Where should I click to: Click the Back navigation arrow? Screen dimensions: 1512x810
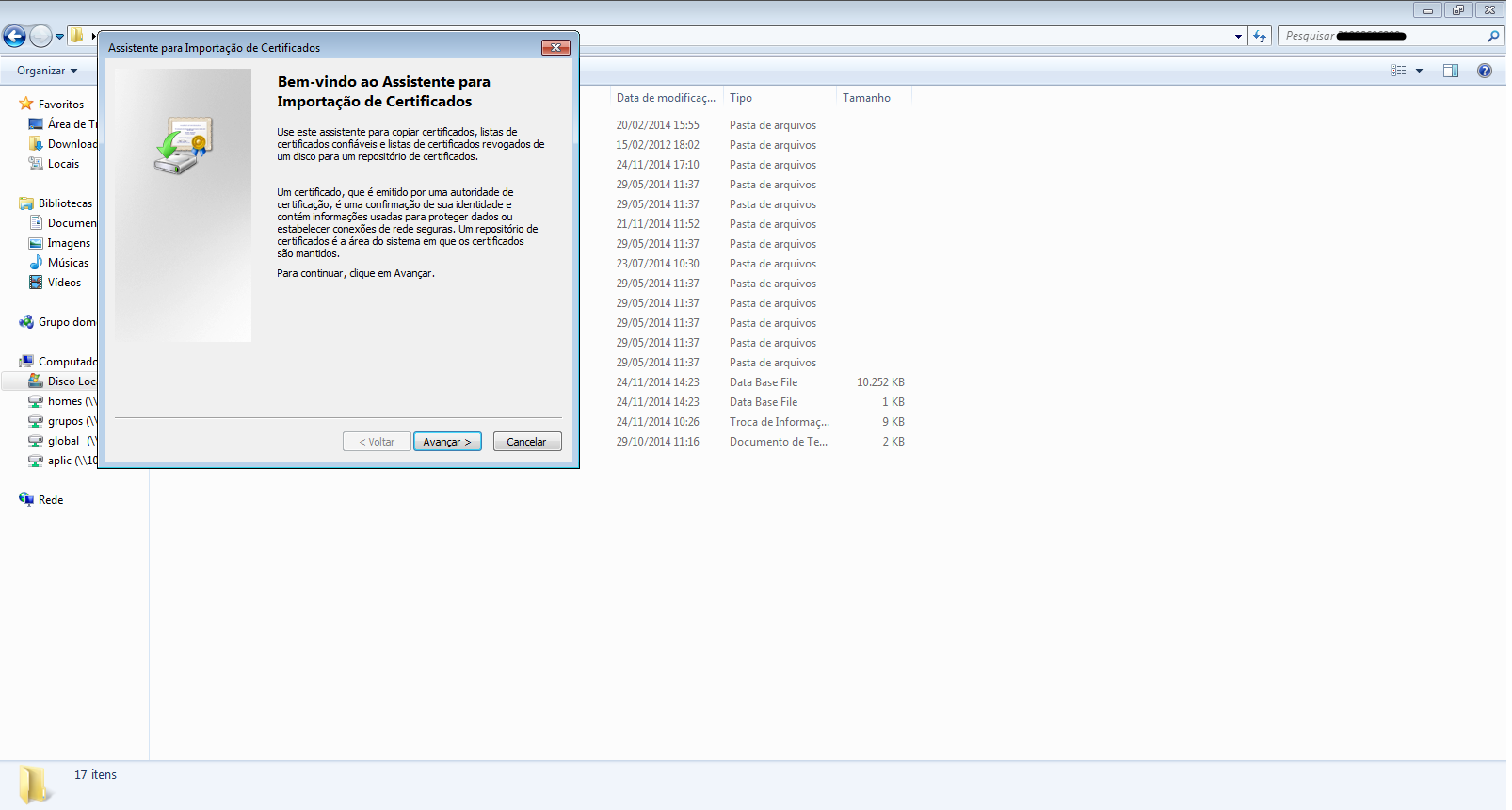tap(14, 37)
